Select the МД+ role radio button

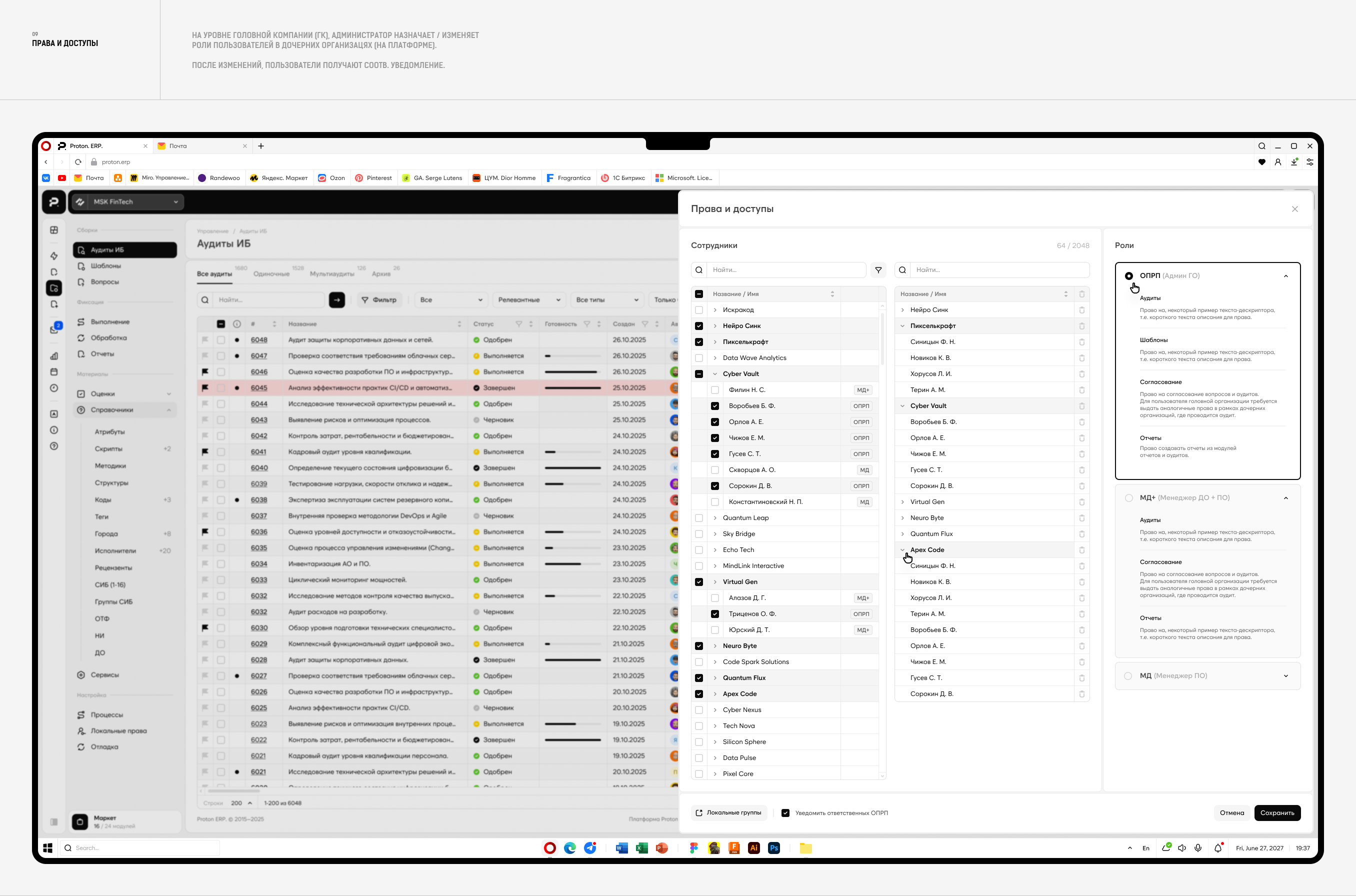[1128, 497]
